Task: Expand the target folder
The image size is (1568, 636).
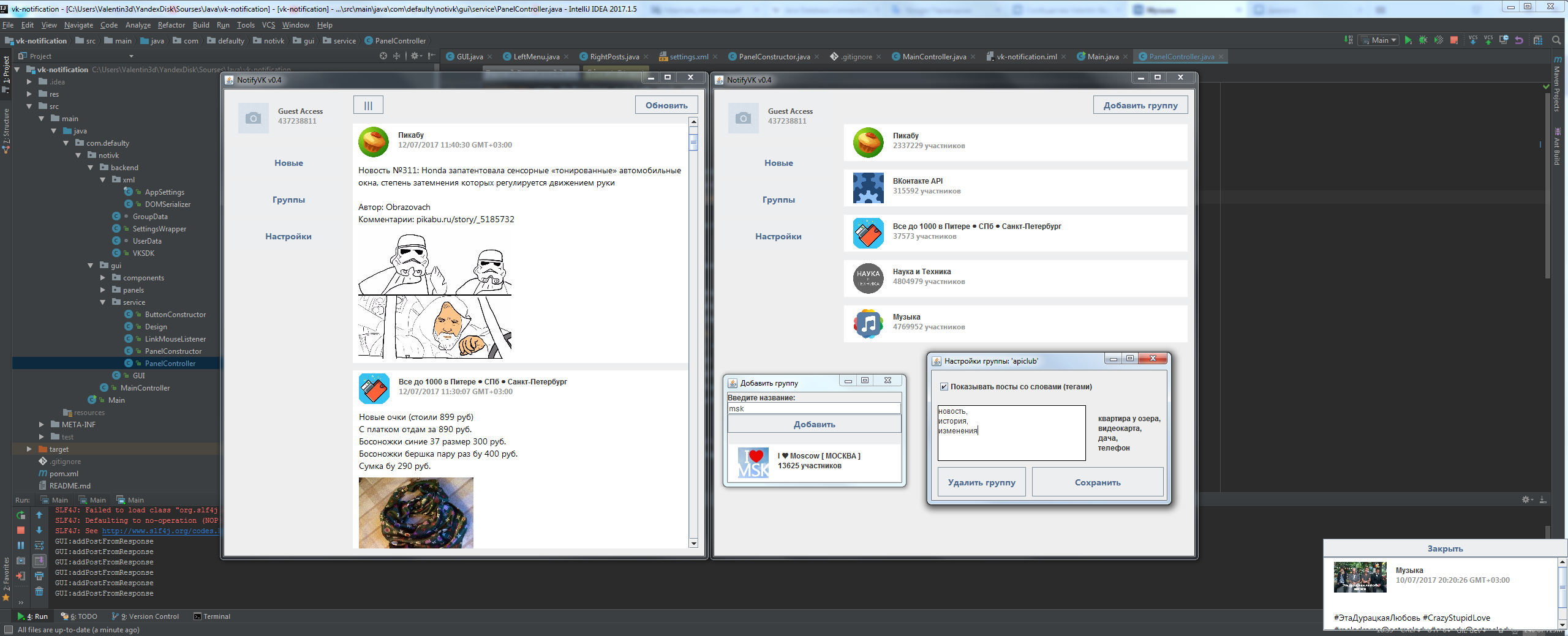Action: pyautogui.click(x=29, y=449)
